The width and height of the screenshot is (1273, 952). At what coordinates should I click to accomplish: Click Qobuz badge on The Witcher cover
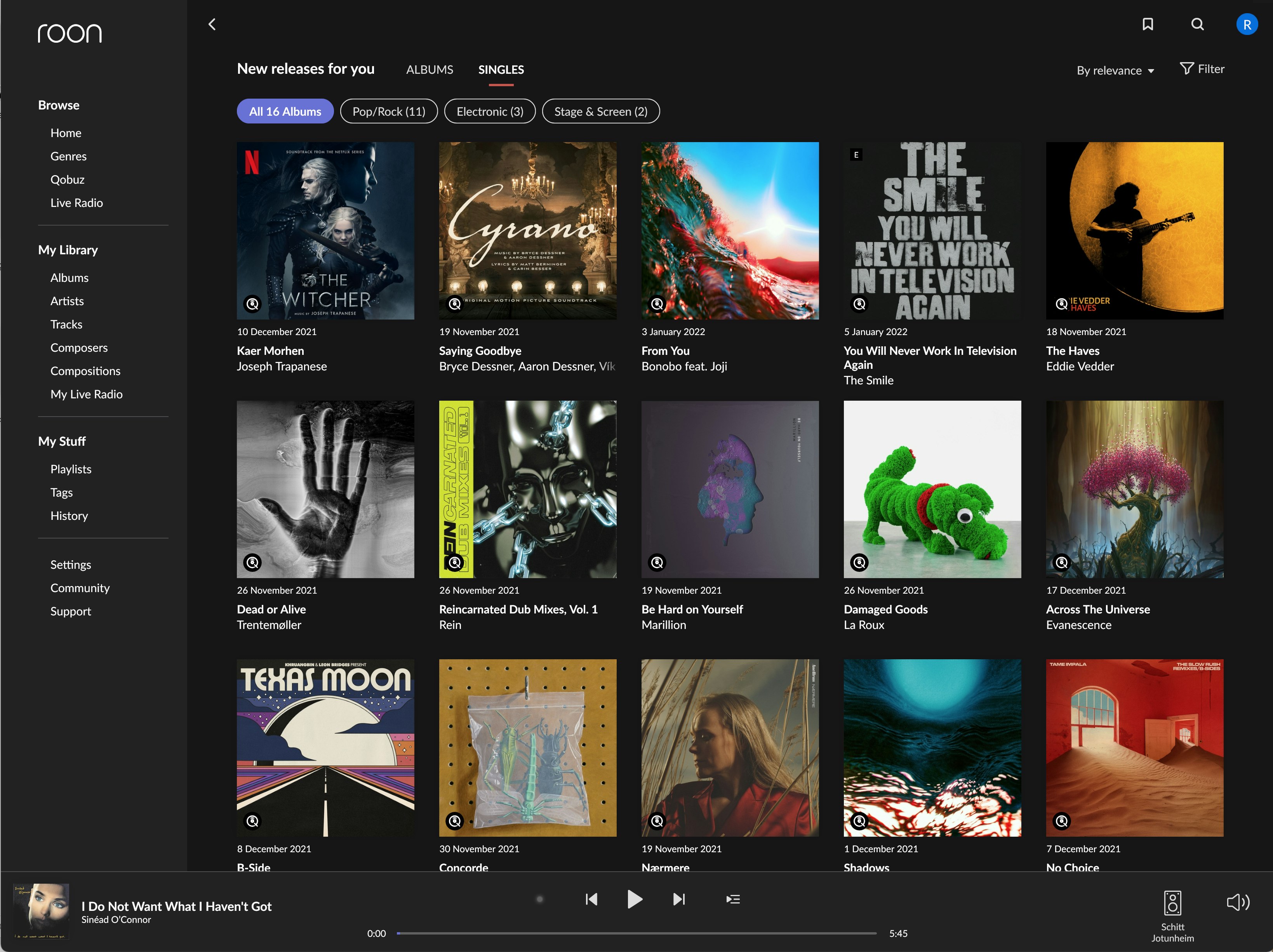253,304
